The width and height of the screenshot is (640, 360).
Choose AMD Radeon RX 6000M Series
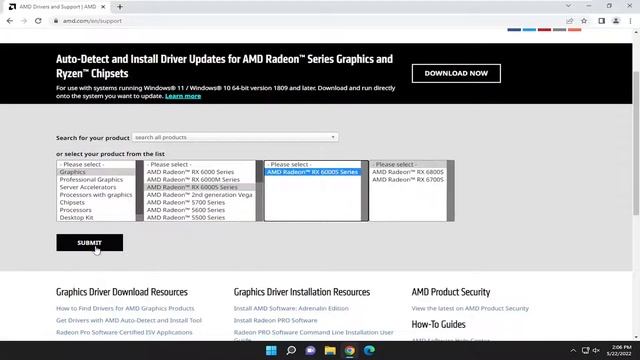[200, 180]
